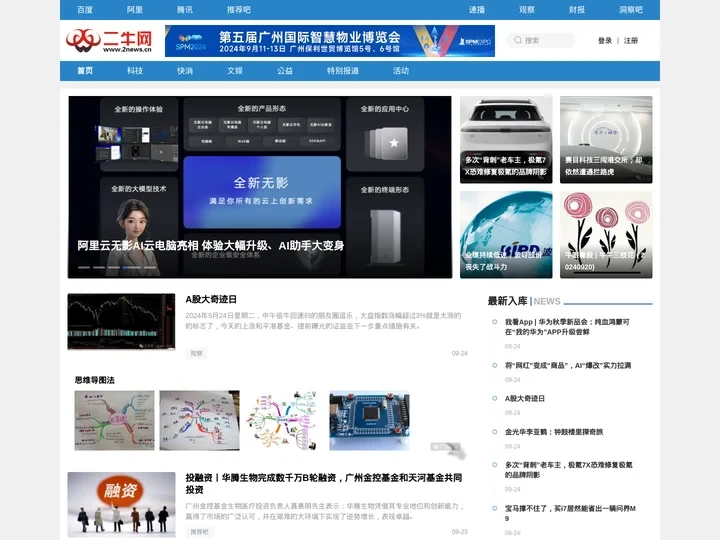720x540 pixels.
Task: Open the stock chart thumbnail for A股大奇迹日
Action: tap(121, 322)
